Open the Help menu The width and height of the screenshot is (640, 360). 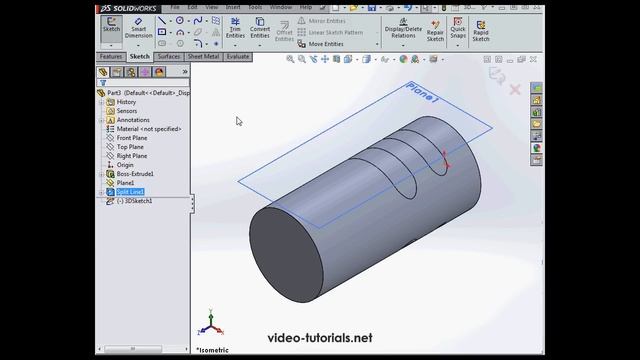point(306,7)
